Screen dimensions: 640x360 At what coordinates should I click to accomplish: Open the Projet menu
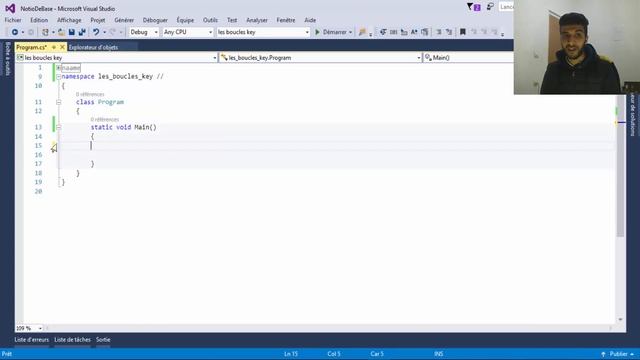98,20
